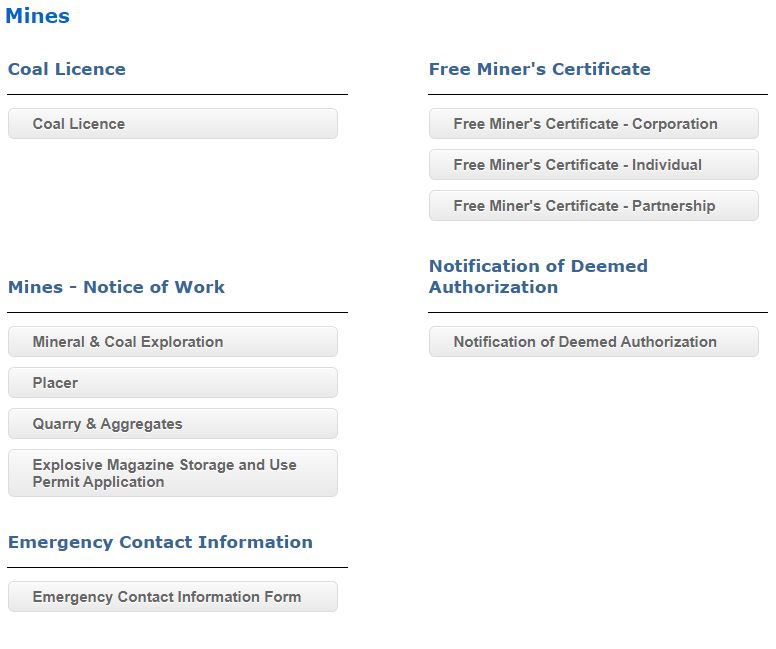The image size is (776, 649).
Task: Open Free Miner's Certificate - Partnership
Action: click(593, 206)
